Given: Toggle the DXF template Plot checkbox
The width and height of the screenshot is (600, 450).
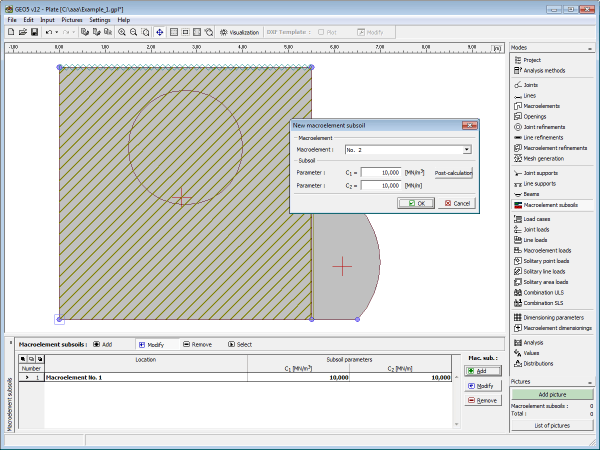Looking at the screenshot, I should pyautogui.click(x=321, y=32).
